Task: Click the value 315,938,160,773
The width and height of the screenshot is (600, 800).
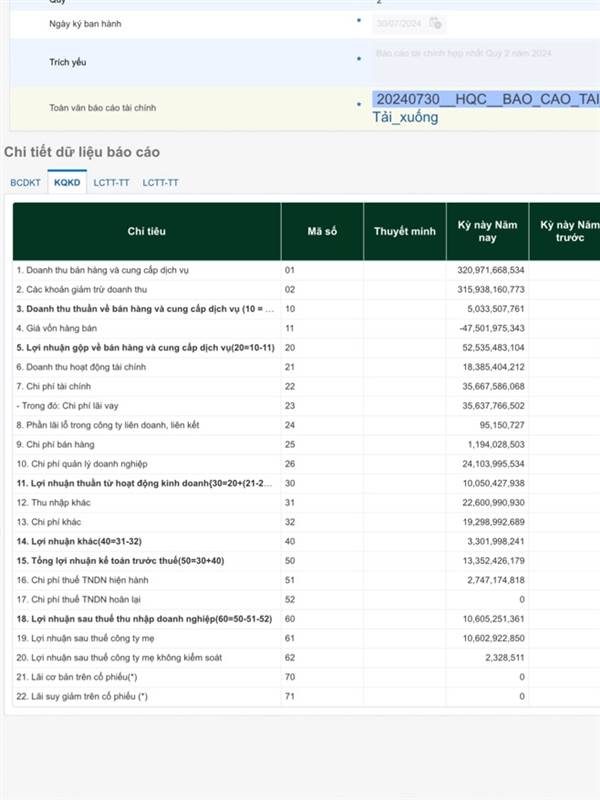Action: pyautogui.click(x=491, y=289)
